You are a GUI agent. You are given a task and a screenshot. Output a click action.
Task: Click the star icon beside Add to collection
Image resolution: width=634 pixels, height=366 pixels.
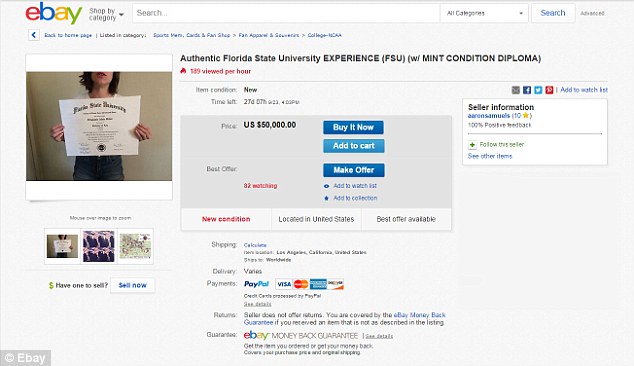327,198
